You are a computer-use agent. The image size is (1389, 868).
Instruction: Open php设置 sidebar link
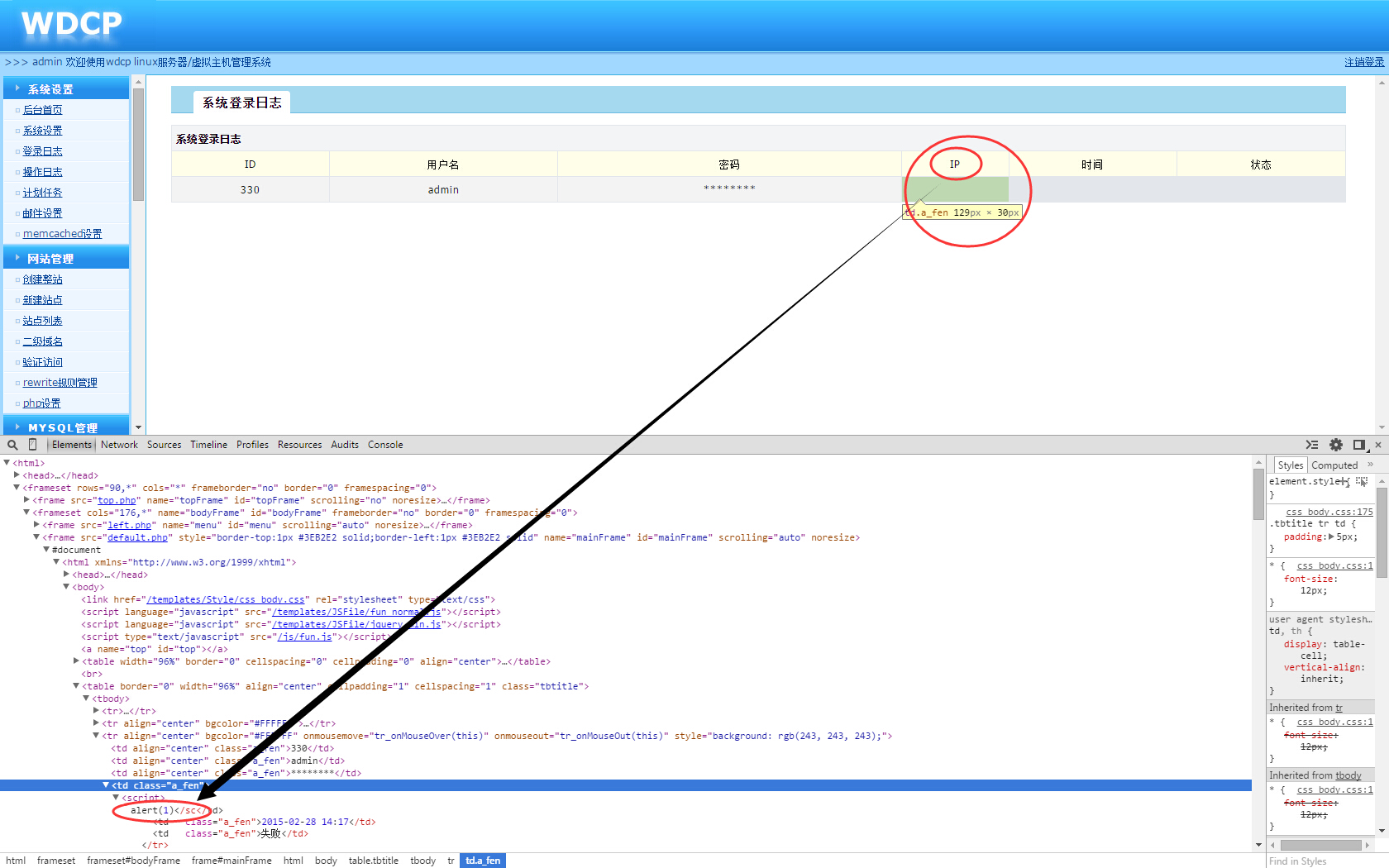click(41, 403)
